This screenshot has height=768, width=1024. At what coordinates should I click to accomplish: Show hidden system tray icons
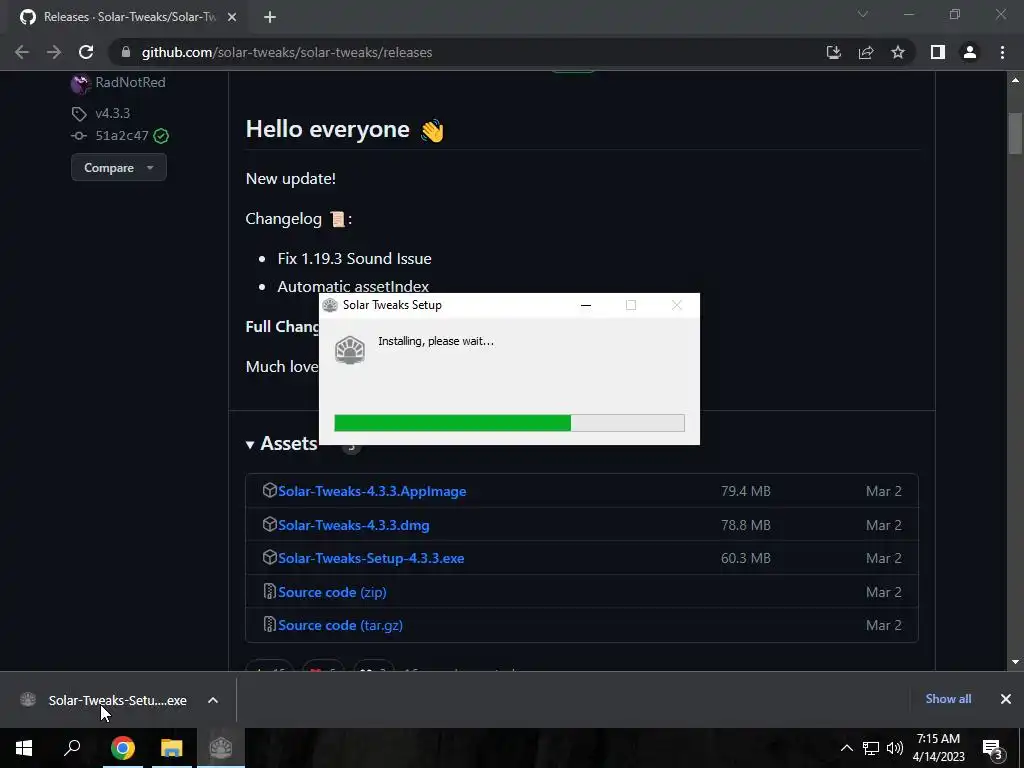tap(846, 748)
